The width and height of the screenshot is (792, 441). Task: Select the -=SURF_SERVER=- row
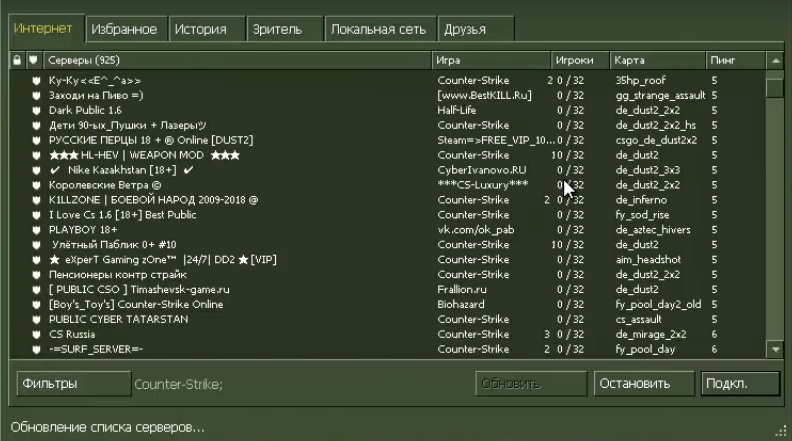tap(388, 350)
